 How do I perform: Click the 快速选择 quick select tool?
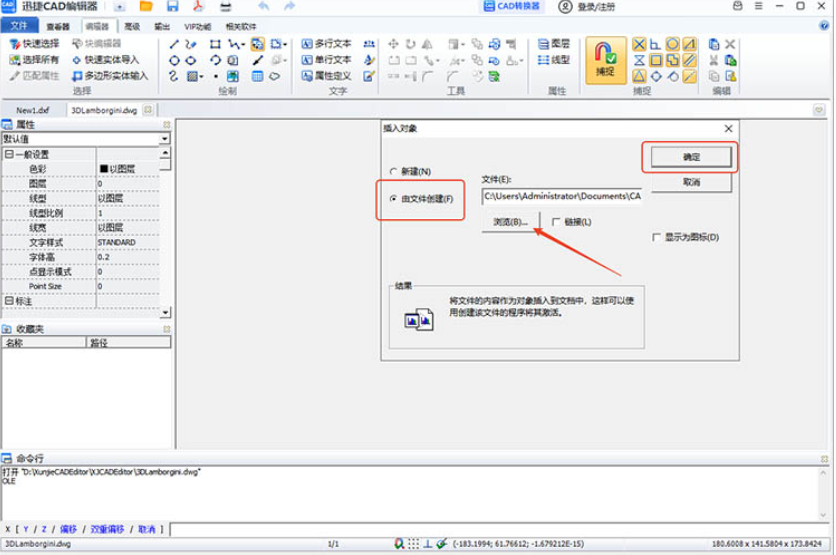pyautogui.click(x=34, y=44)
